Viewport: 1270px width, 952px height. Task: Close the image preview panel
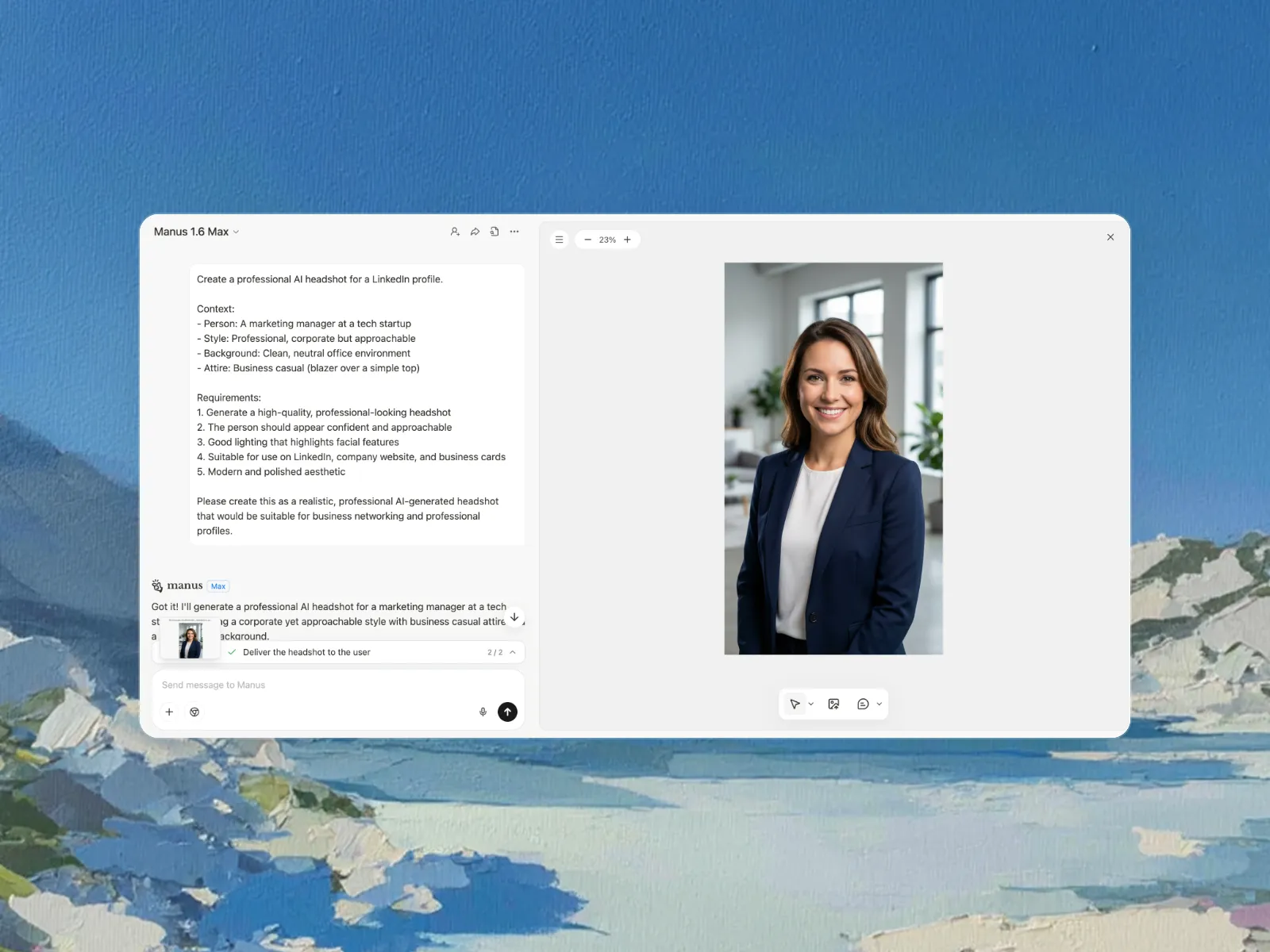[x=1110, y=237]
